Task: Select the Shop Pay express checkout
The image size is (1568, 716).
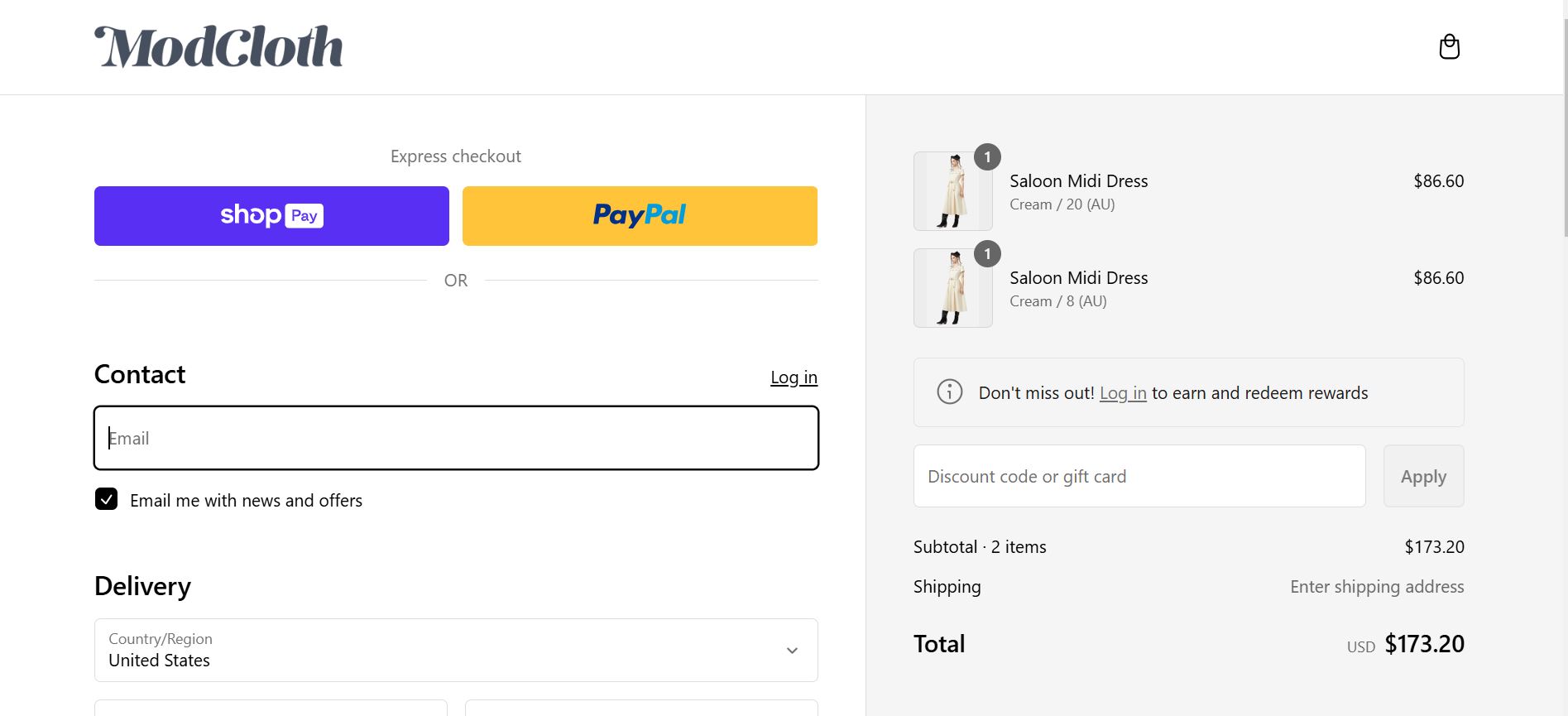Action: click(271, 215)
